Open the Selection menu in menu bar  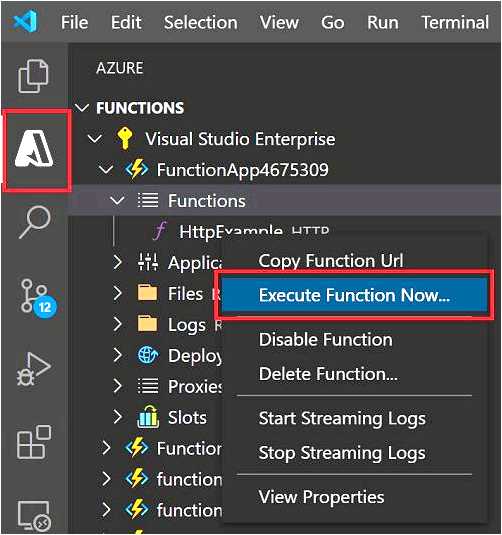pos(201,23)
